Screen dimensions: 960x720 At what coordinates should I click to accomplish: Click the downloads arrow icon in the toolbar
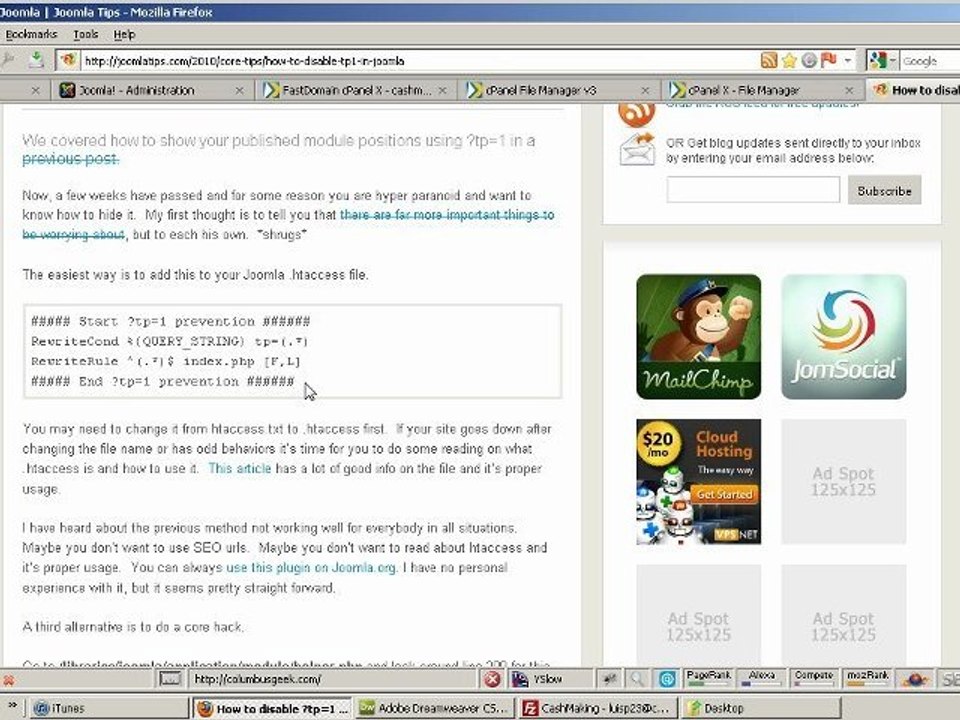point(37,59)
